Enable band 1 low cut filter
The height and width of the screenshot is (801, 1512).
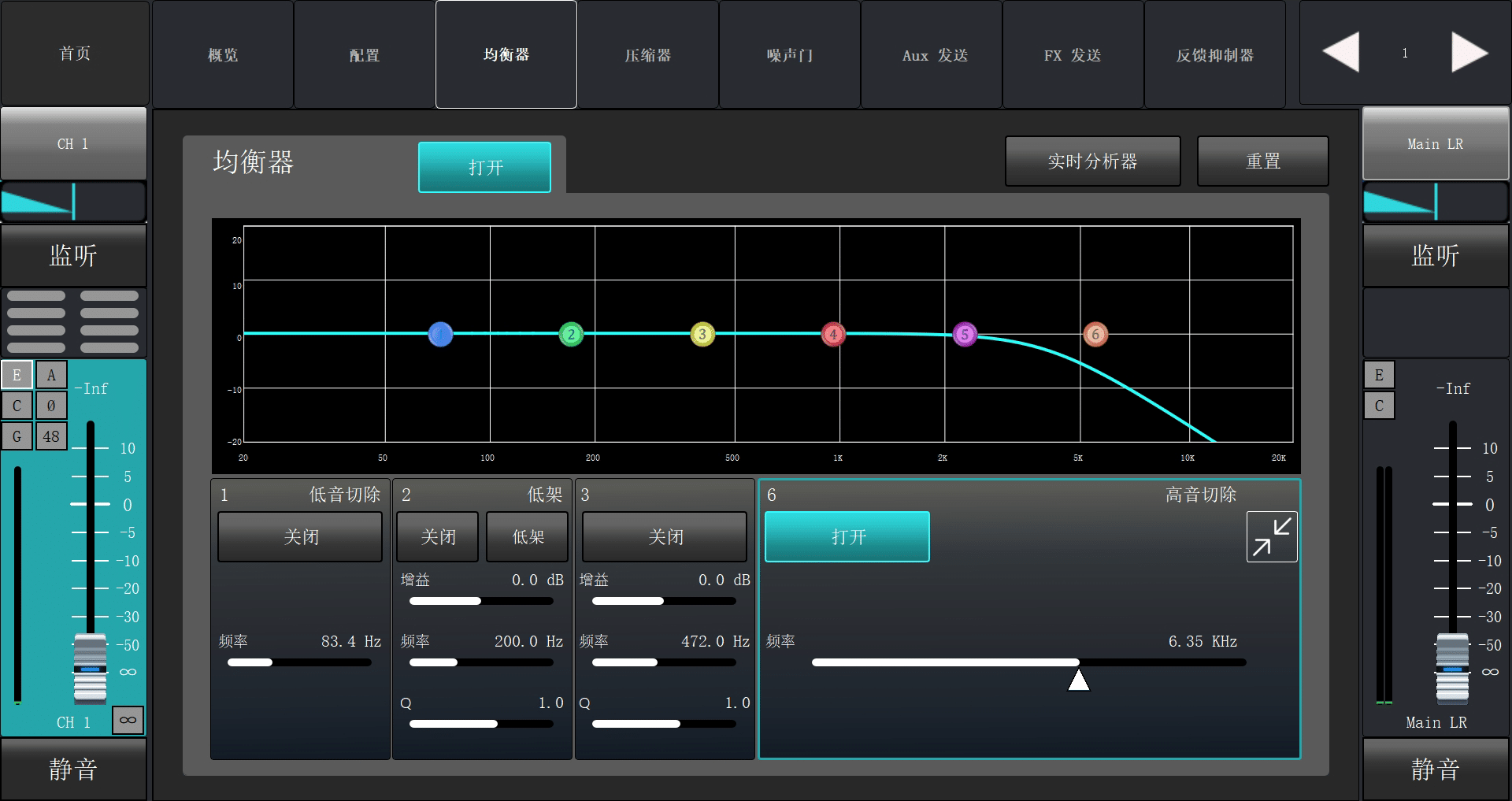[x=300, y=536]
